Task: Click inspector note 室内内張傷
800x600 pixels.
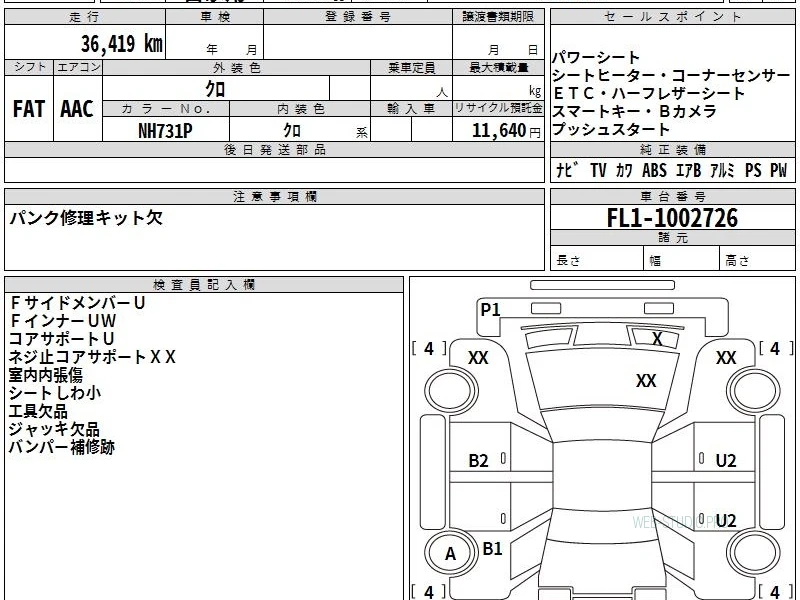Action: click(x=45, y=375)
